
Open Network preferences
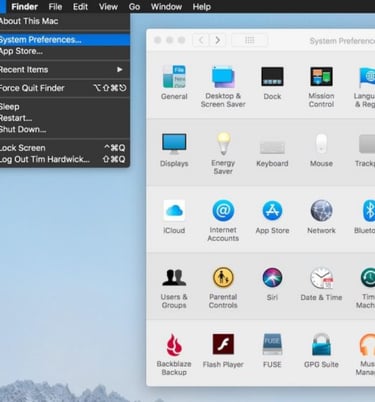coord(321,216)
